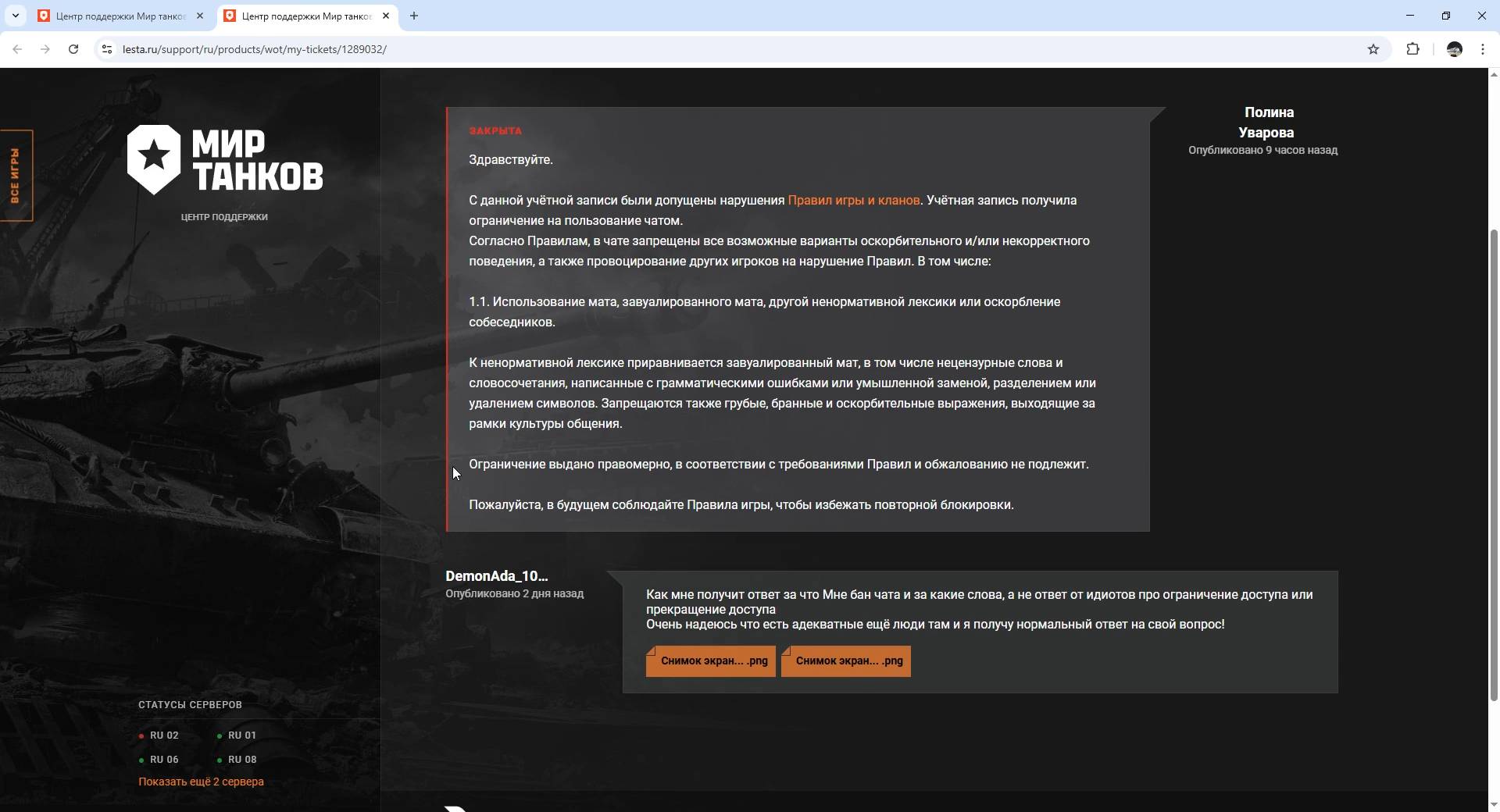
Task: Open the Chrome three-dot menu
Action: [1483, 49]
